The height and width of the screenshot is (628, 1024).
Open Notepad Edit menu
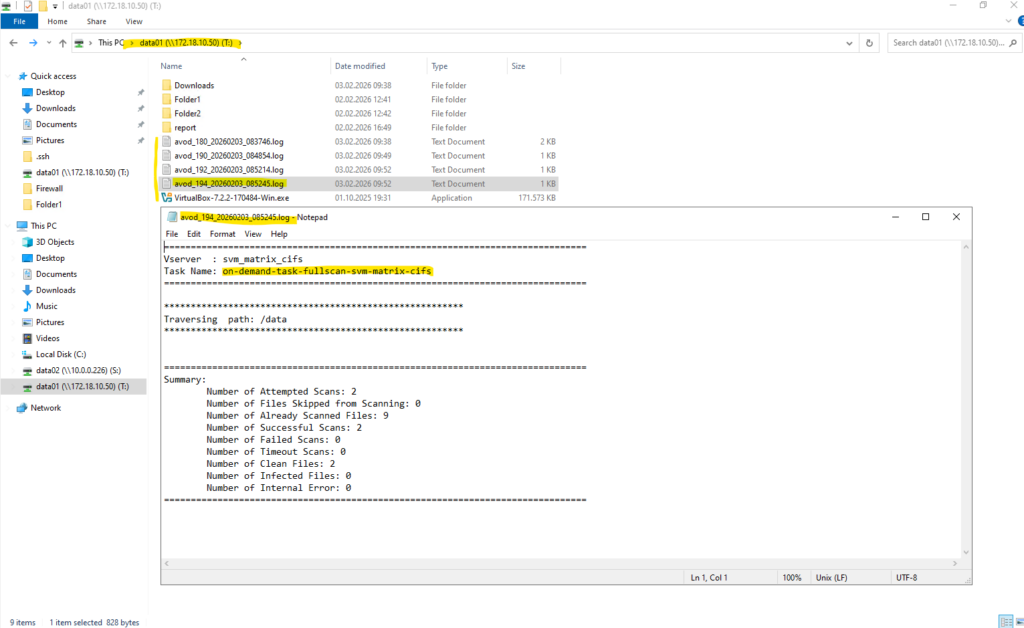tap(194, 234)
